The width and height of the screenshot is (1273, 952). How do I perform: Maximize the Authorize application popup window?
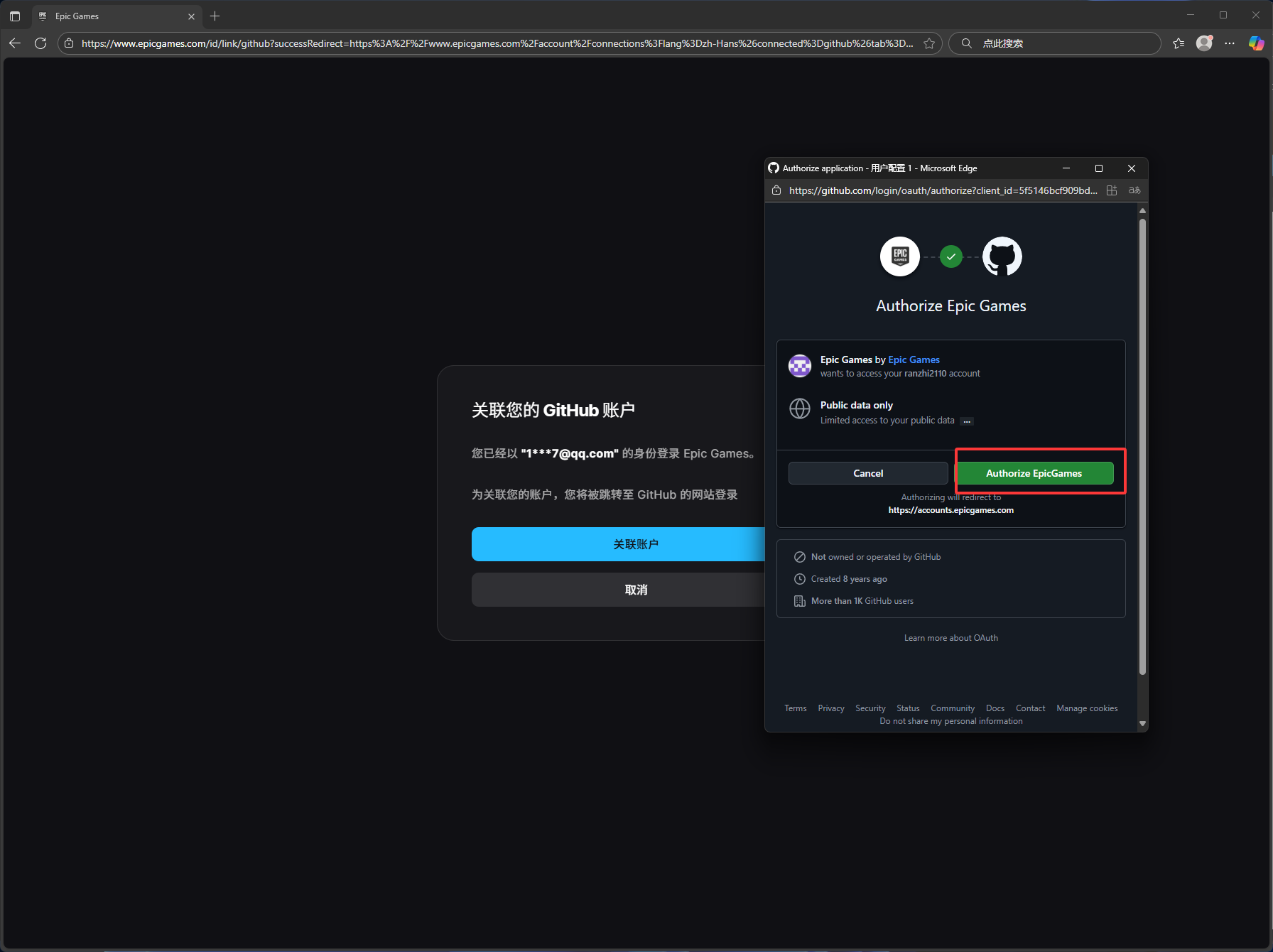1099,168
